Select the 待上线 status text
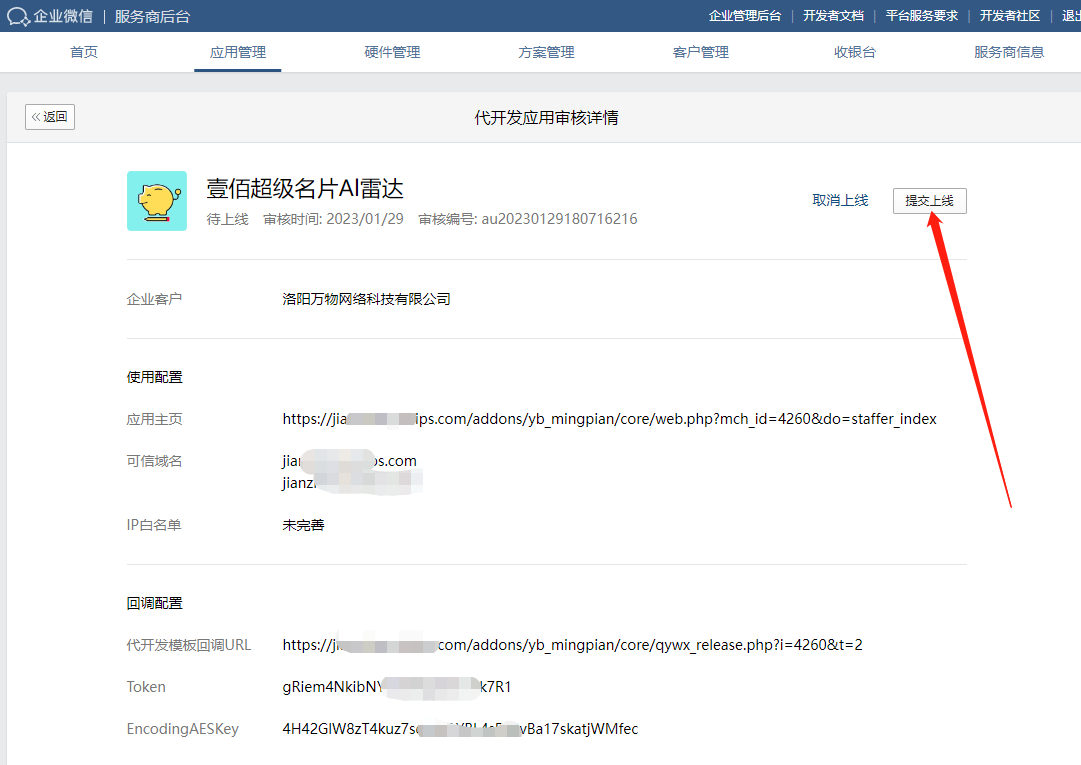The height and width of the screenshot is (765, 1081). (x=228, y=219)
